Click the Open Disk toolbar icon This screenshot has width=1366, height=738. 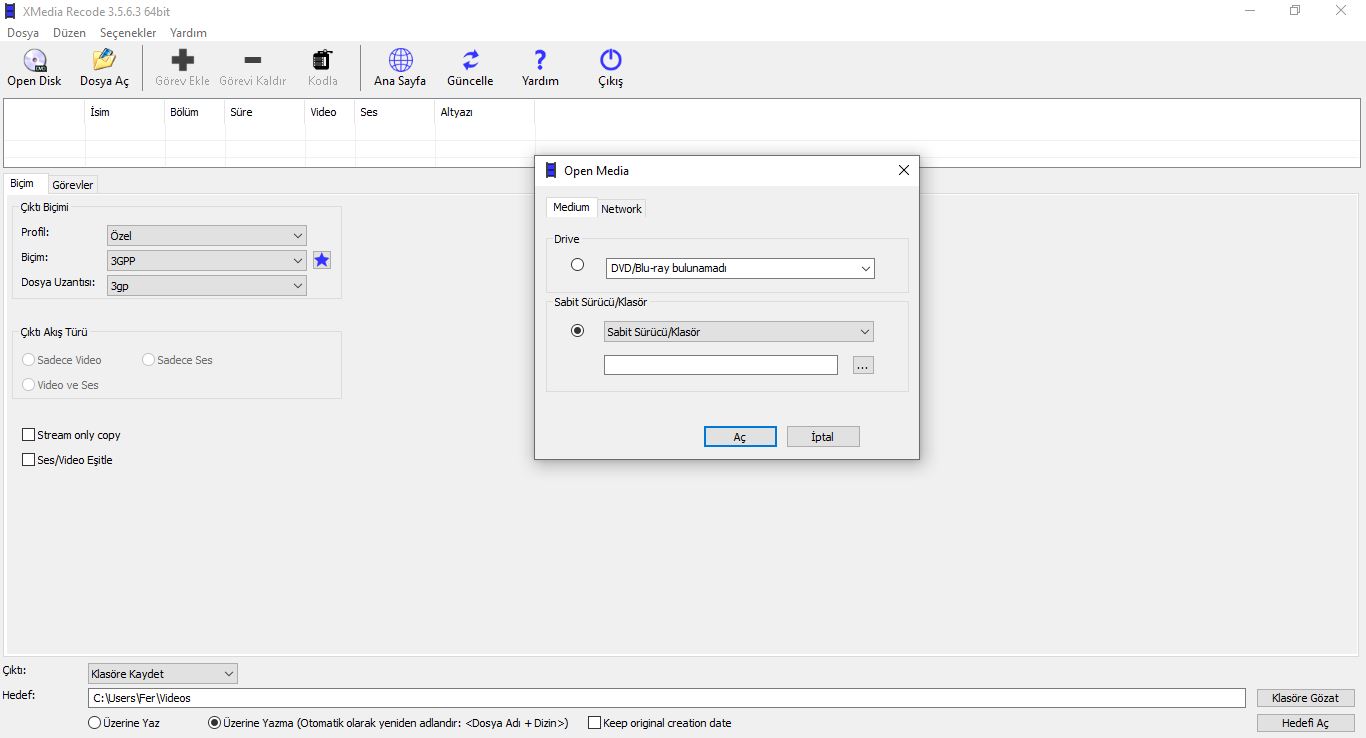click(35, 61)
